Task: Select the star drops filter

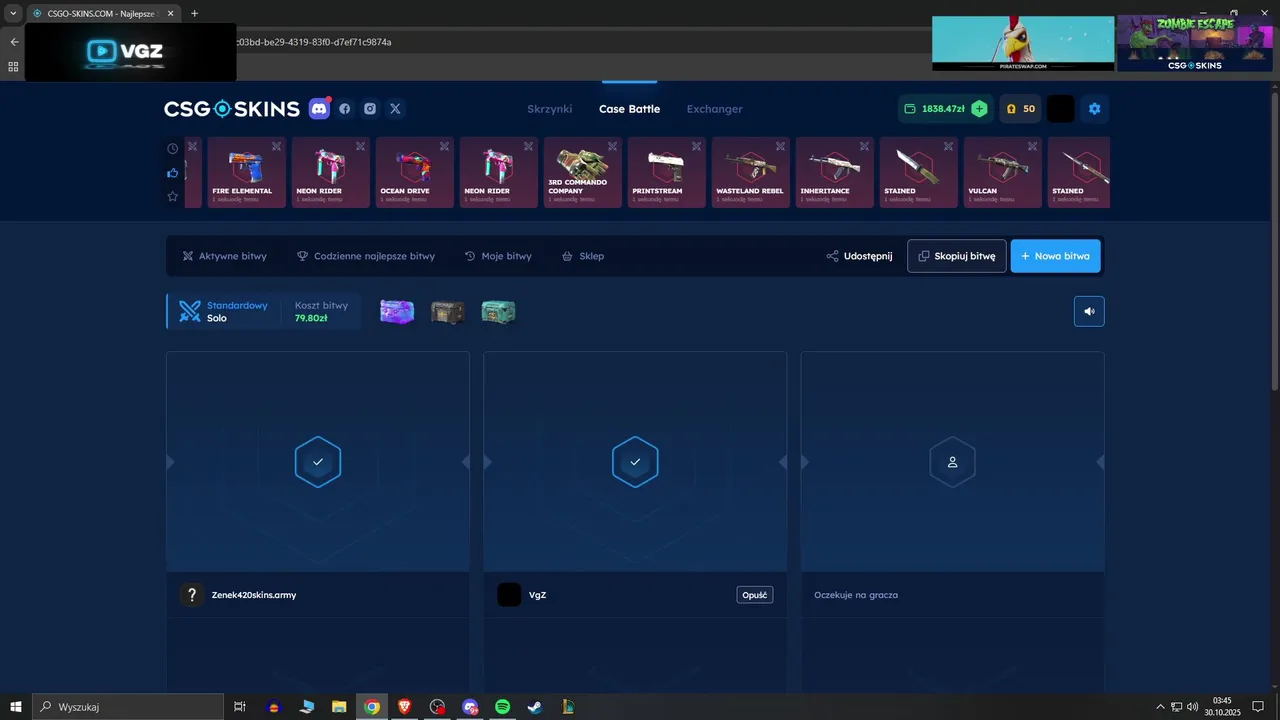Action: (x=172, y=197)
